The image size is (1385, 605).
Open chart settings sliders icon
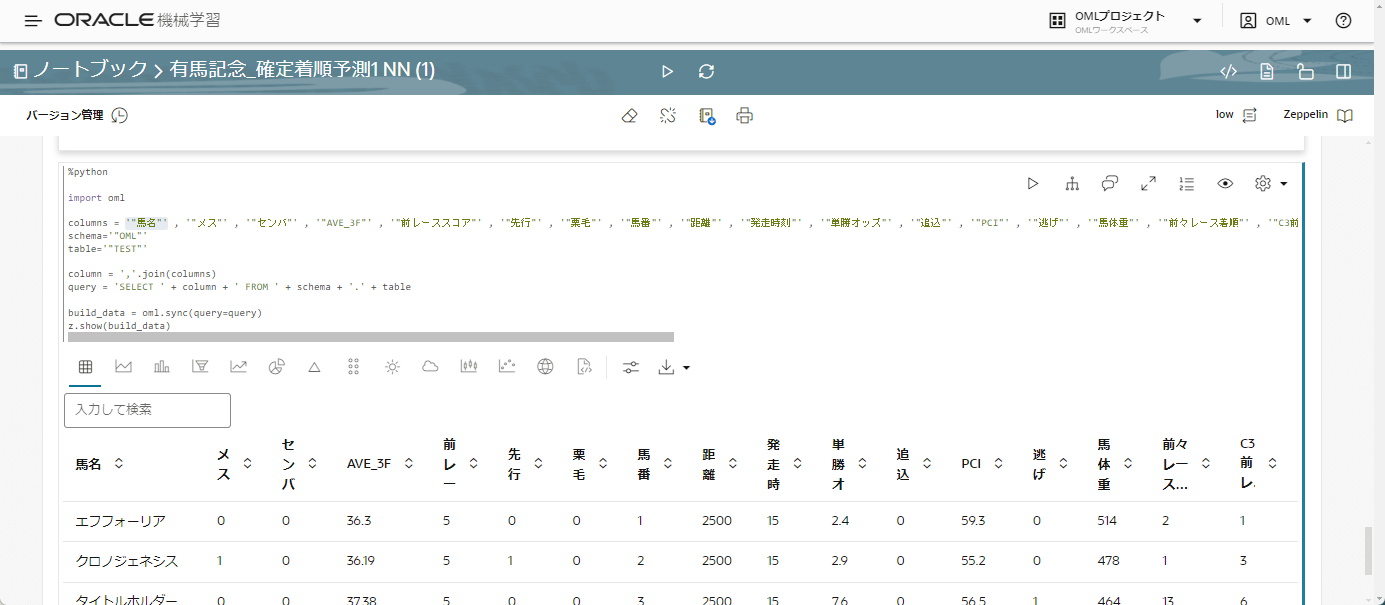pyautogui.click(x=630, y=367)
